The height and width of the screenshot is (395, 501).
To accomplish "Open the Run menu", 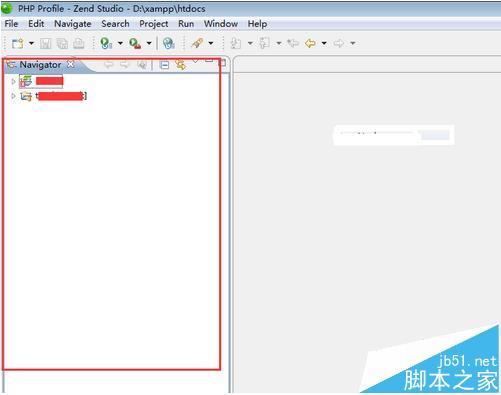I will [186, 24].
